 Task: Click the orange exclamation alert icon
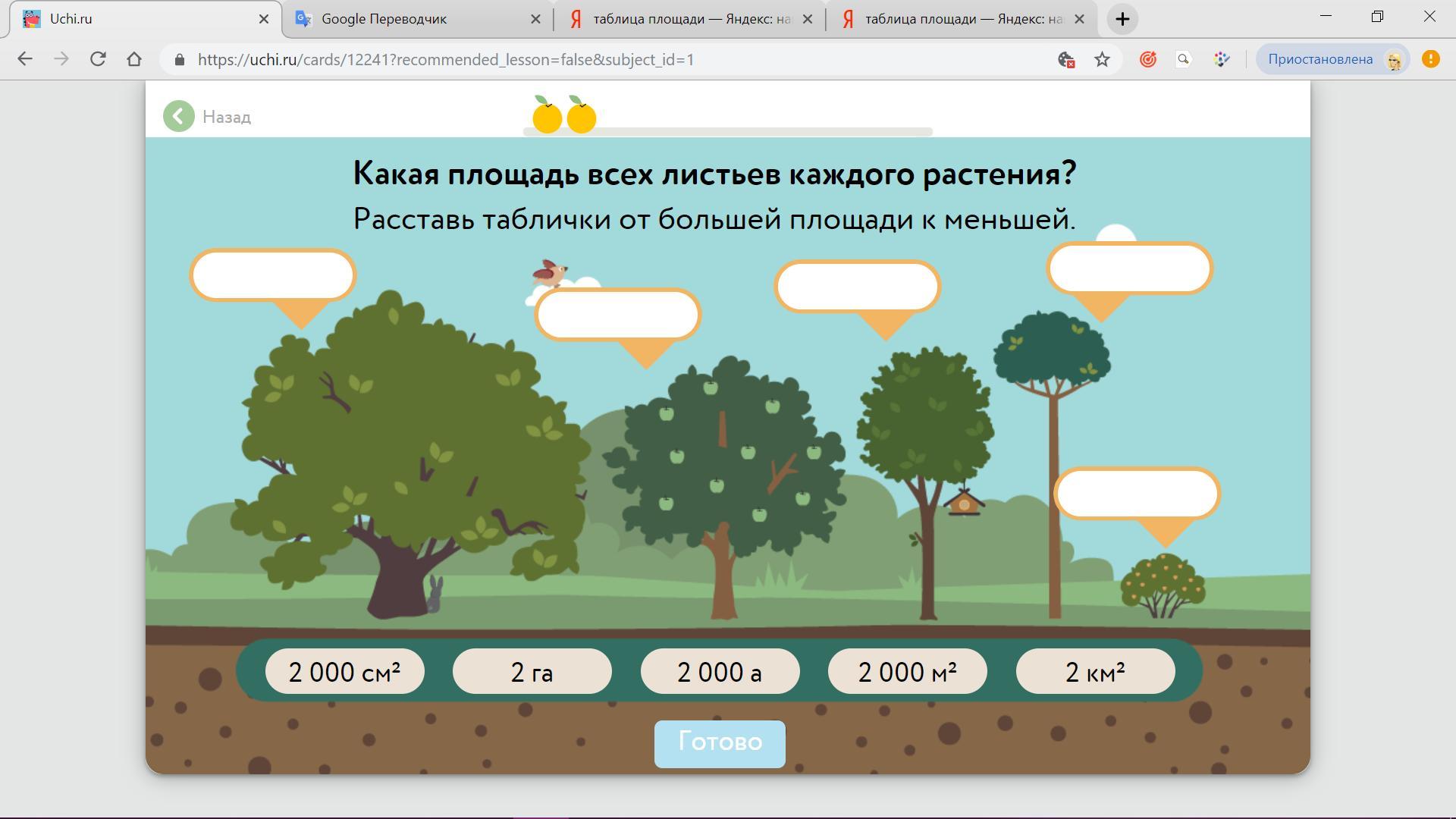coord(1430,59)
